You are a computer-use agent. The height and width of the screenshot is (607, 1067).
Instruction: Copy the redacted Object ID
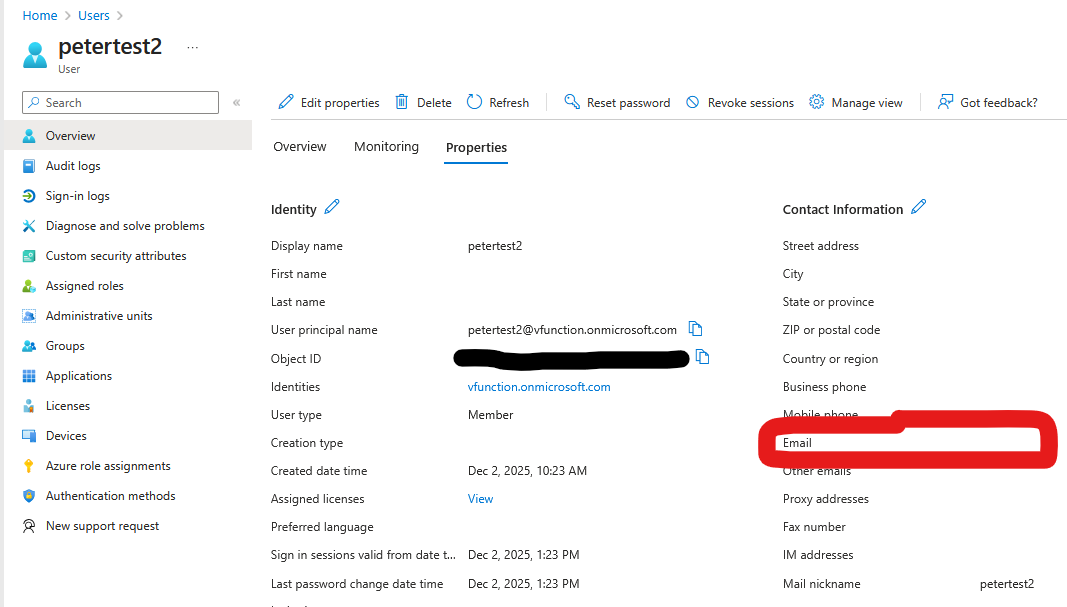702,356
